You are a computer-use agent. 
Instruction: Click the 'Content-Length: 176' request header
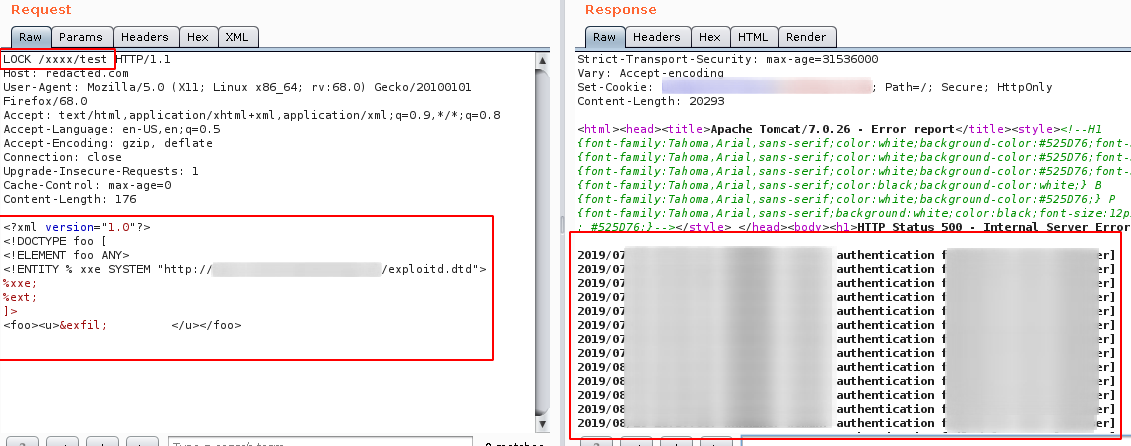pyautogui.click(x=70, y=200)
